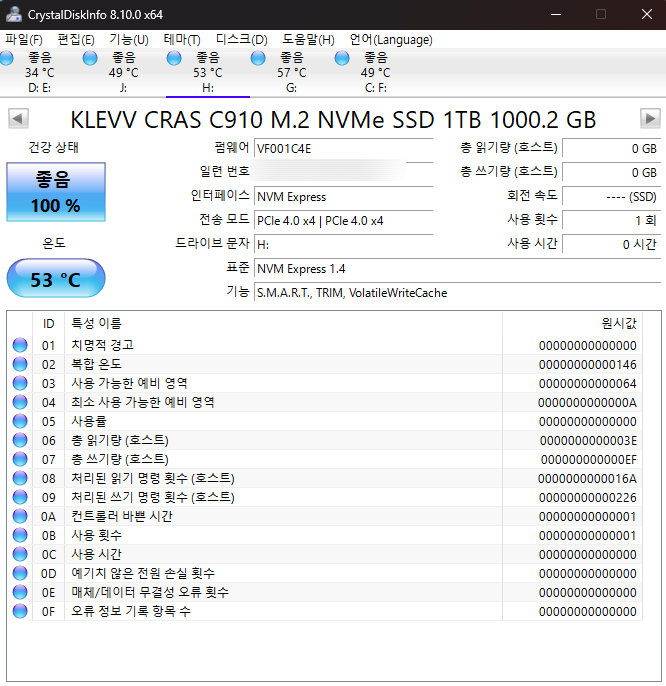666x686 pixels.
Task: Click the status orb for disk G:
Action: click(258, 58)
